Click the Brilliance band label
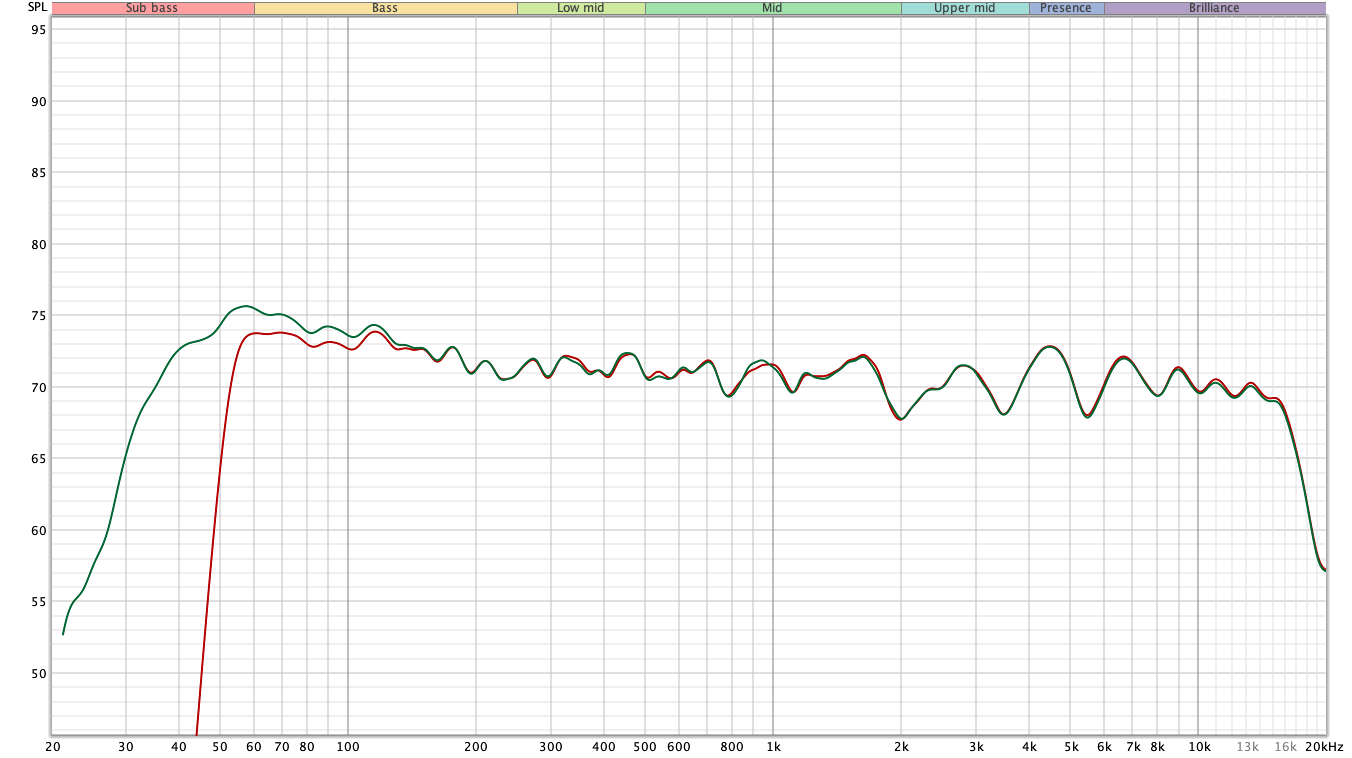The height and width of the screenshot is (758, 1352). pos(1214,8)
